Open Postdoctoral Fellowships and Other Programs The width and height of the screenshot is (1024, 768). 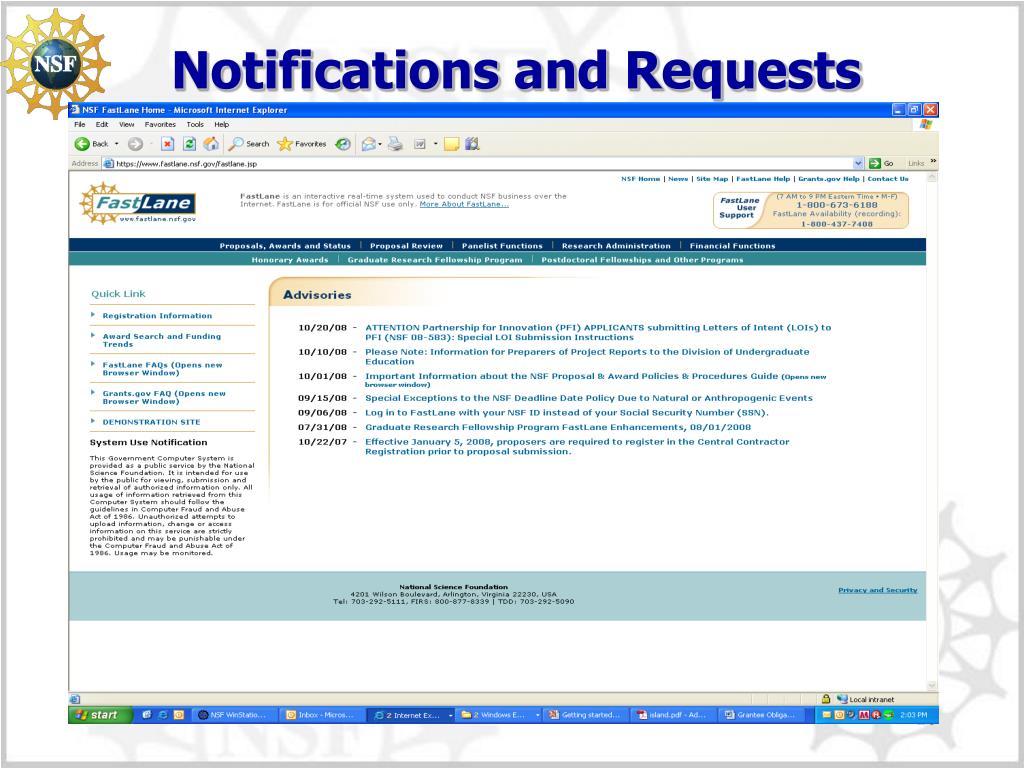642,260
